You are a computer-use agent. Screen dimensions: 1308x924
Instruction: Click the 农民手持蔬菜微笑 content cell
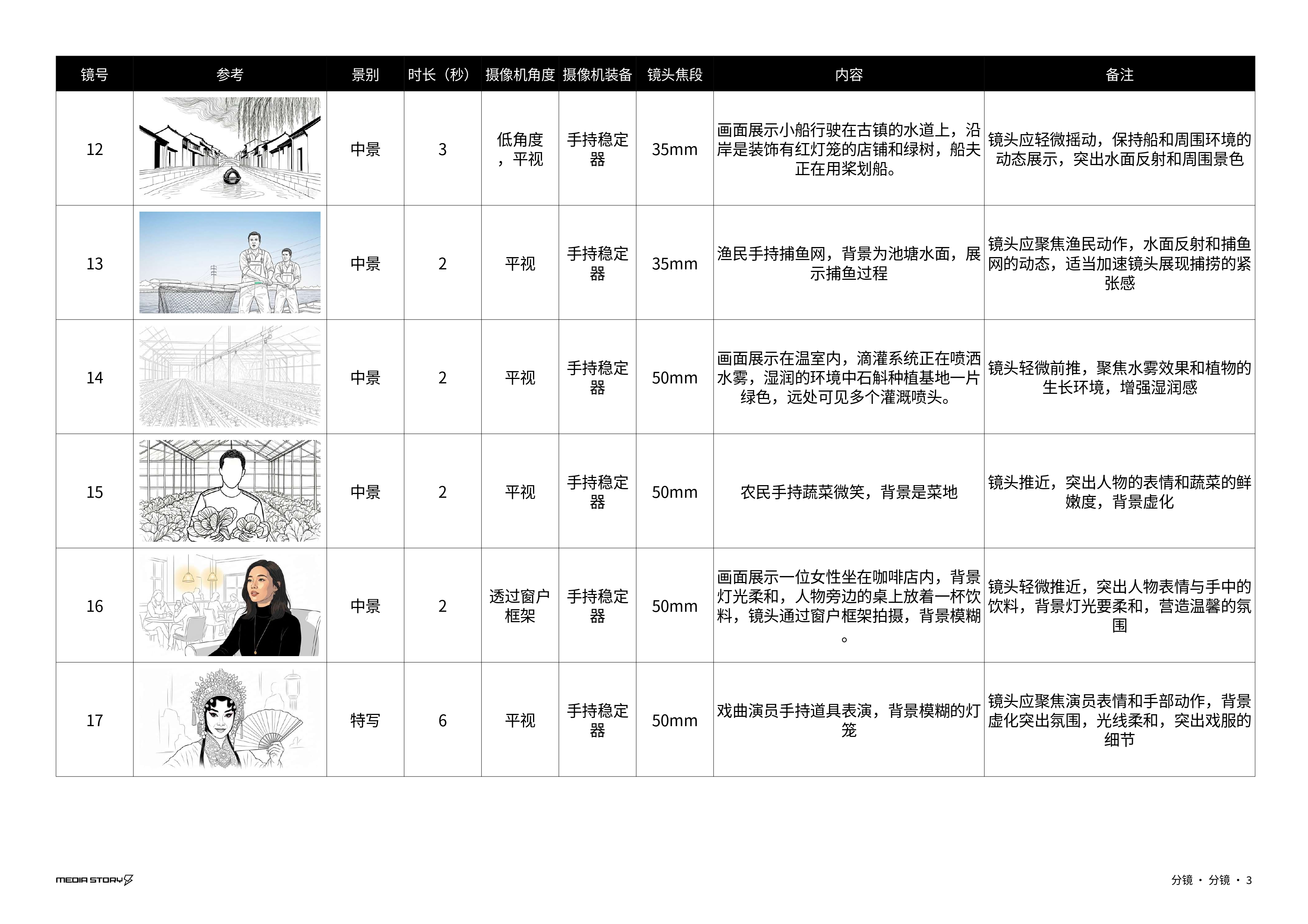tap(848, 492)
